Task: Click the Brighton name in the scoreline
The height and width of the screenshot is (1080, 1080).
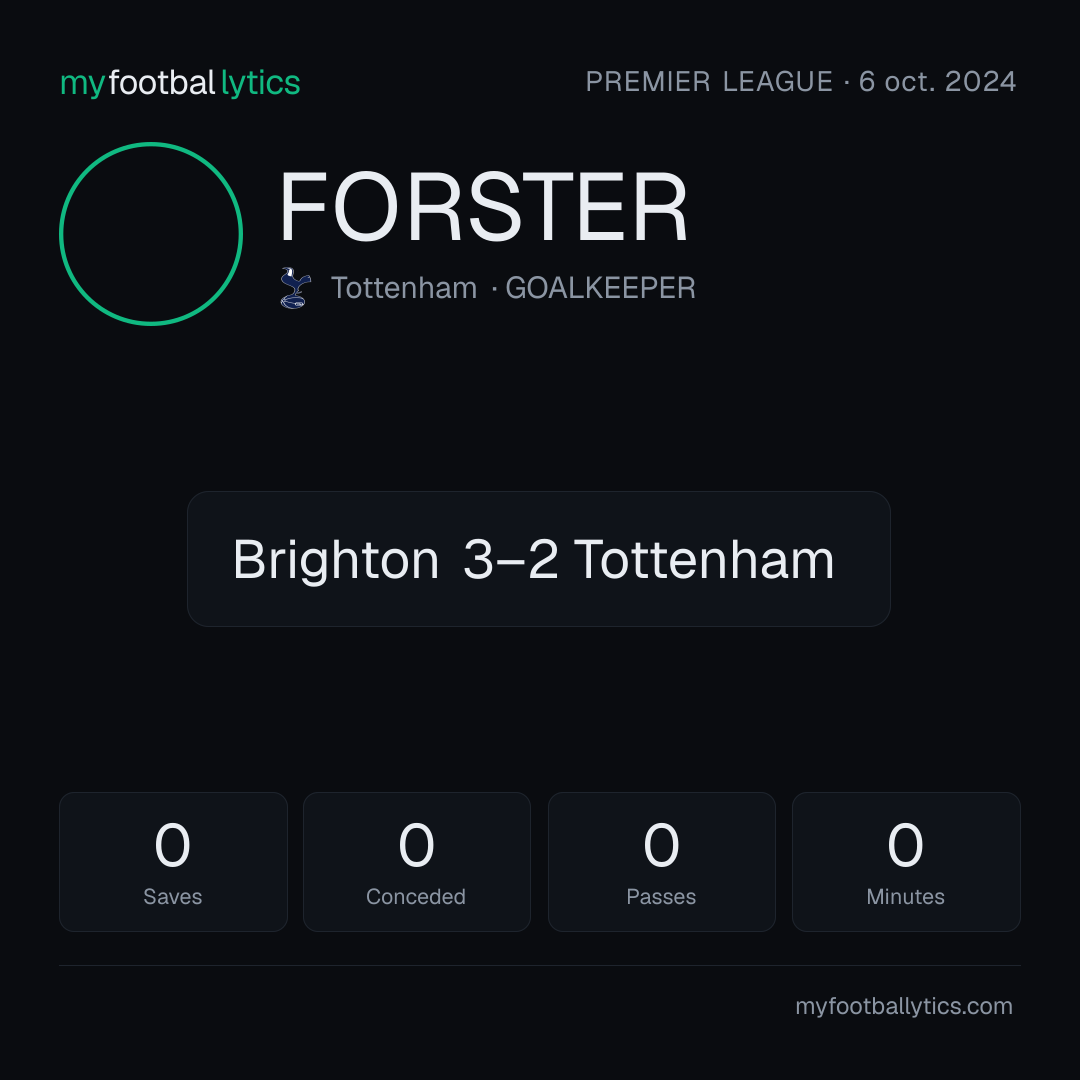Action: (x=336, y=560)
